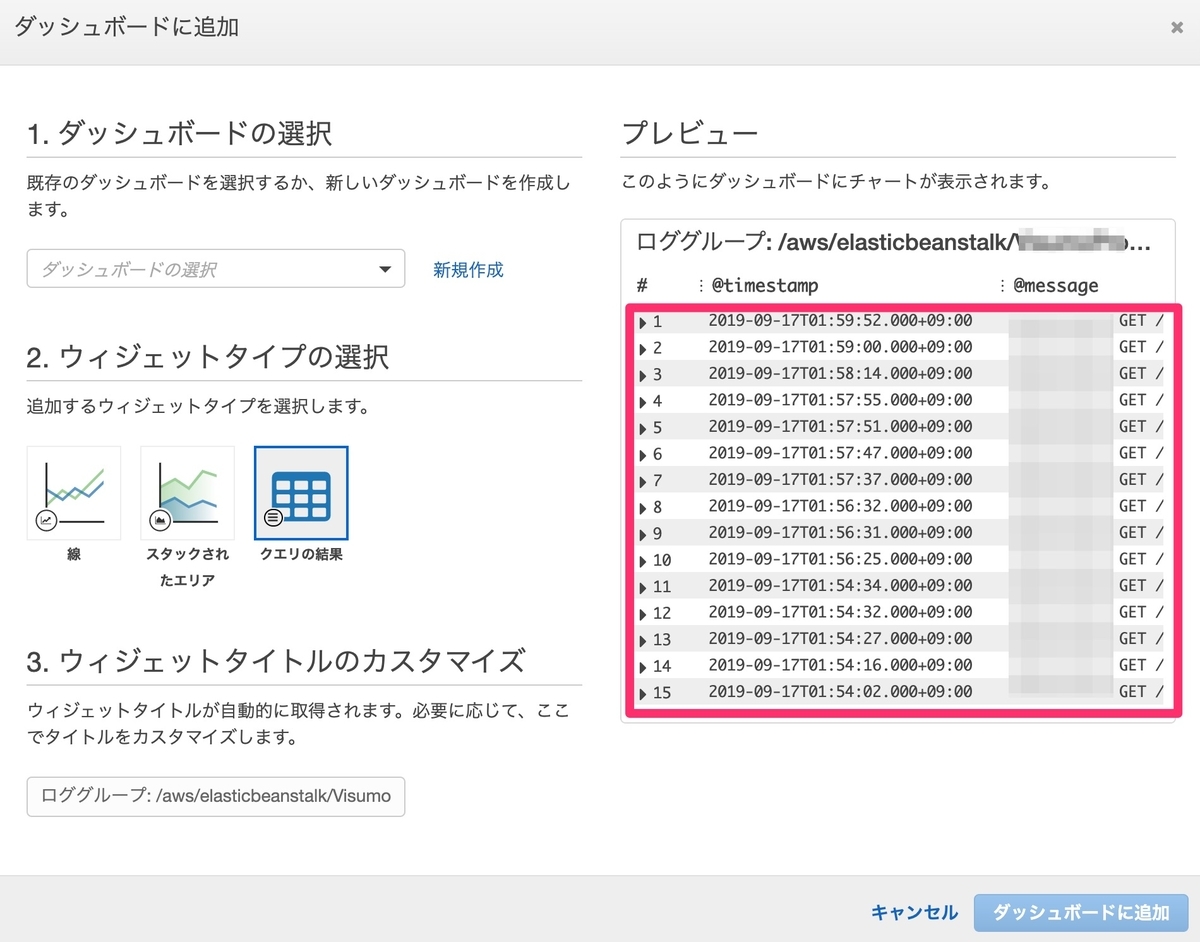
Task: Click the @timestamp column resize handle dots
Action: click(700, 286)
